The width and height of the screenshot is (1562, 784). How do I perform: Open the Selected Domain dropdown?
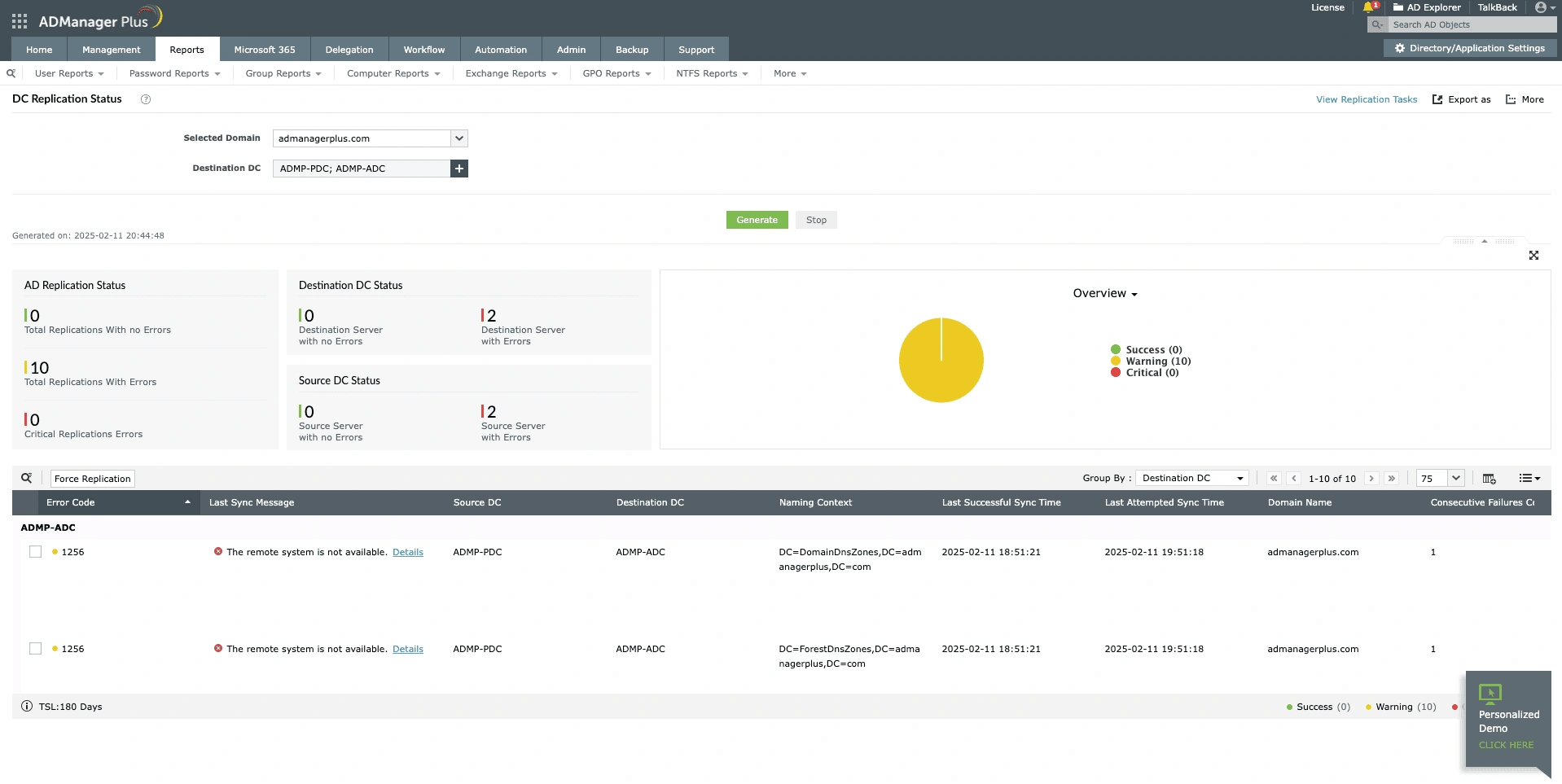(x=459, y=138)
